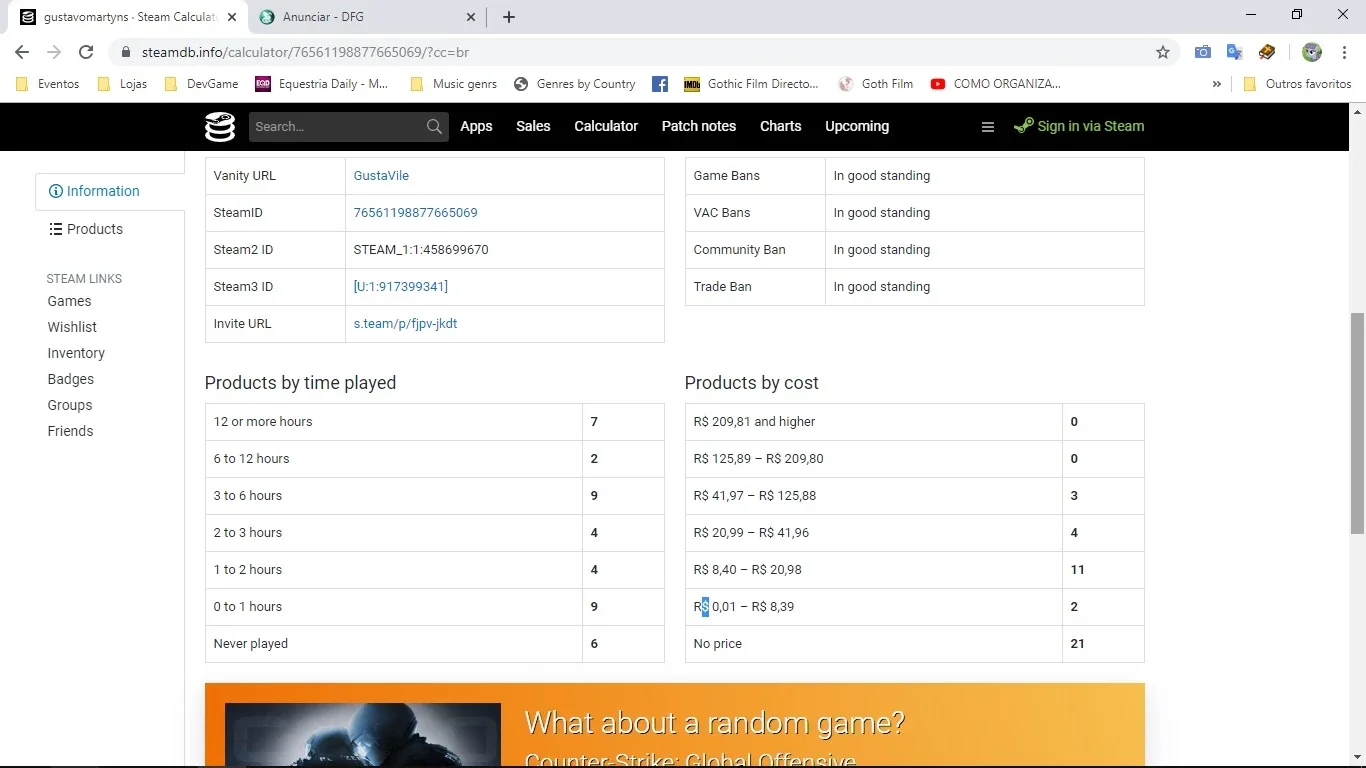Open the Goth Film bookmark
This screenshot has width=1366, height=768.
[876, 84]
